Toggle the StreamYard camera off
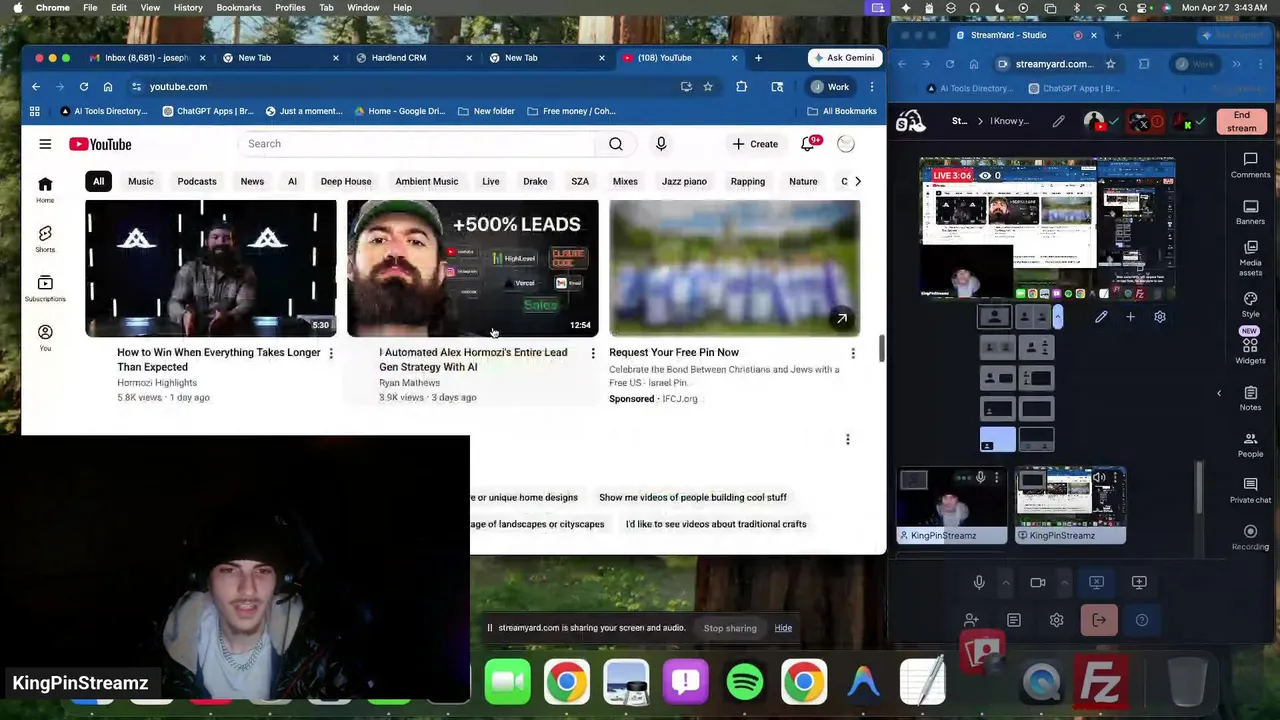 click(x=1037, y=582)
